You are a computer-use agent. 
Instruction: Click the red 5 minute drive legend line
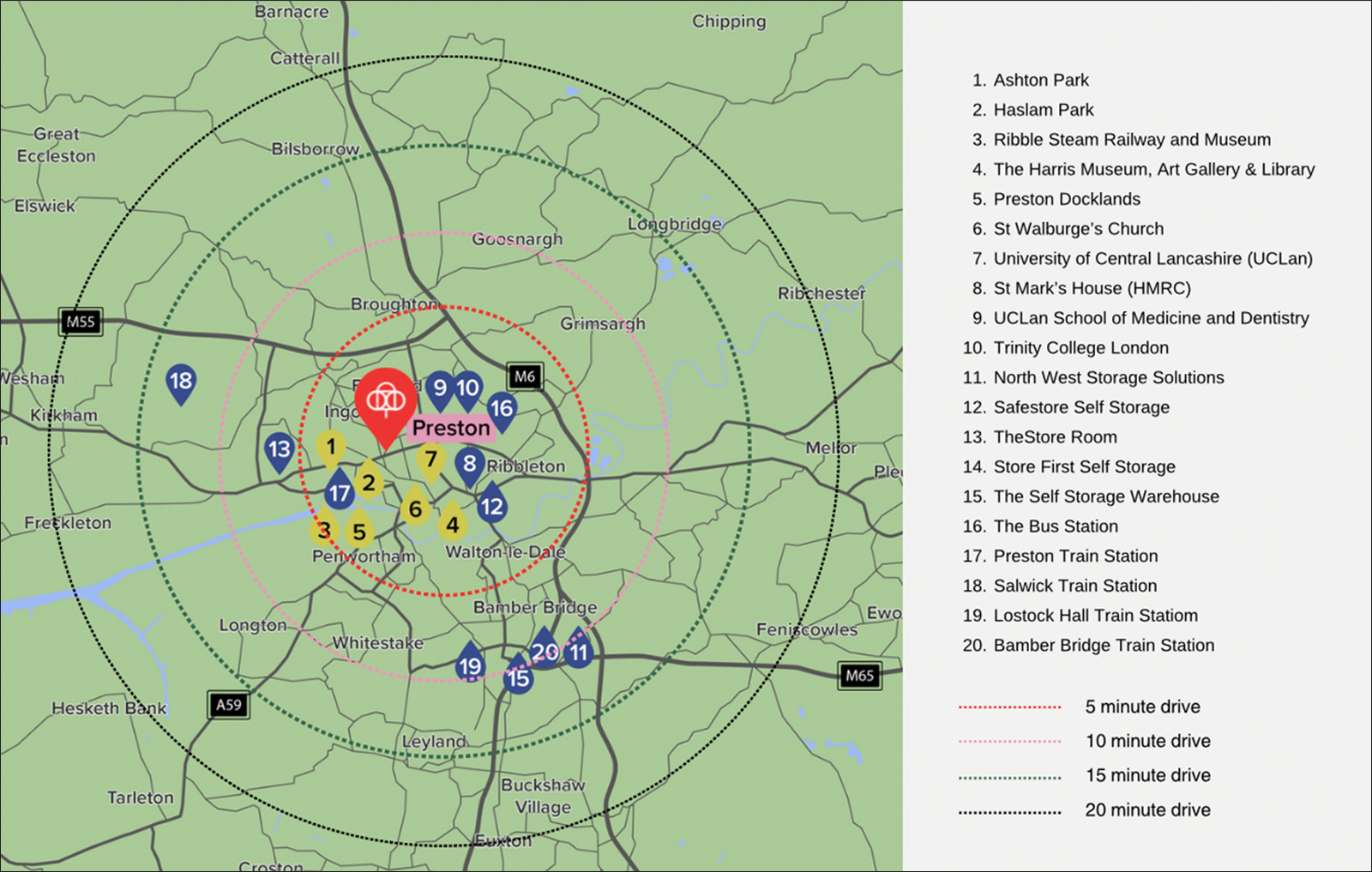(x=1010, y=707)
